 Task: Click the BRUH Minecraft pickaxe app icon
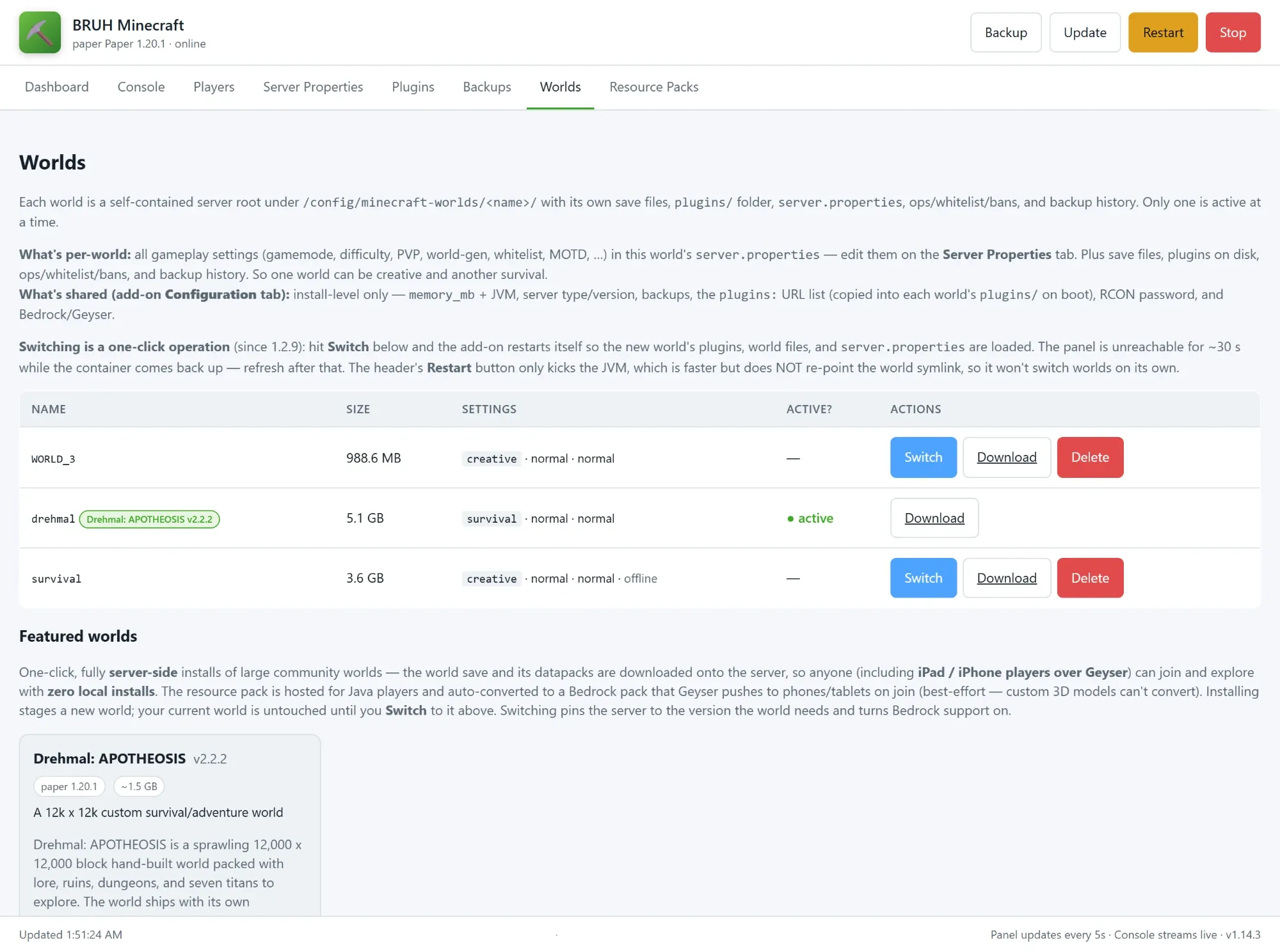tap(40, 33)
